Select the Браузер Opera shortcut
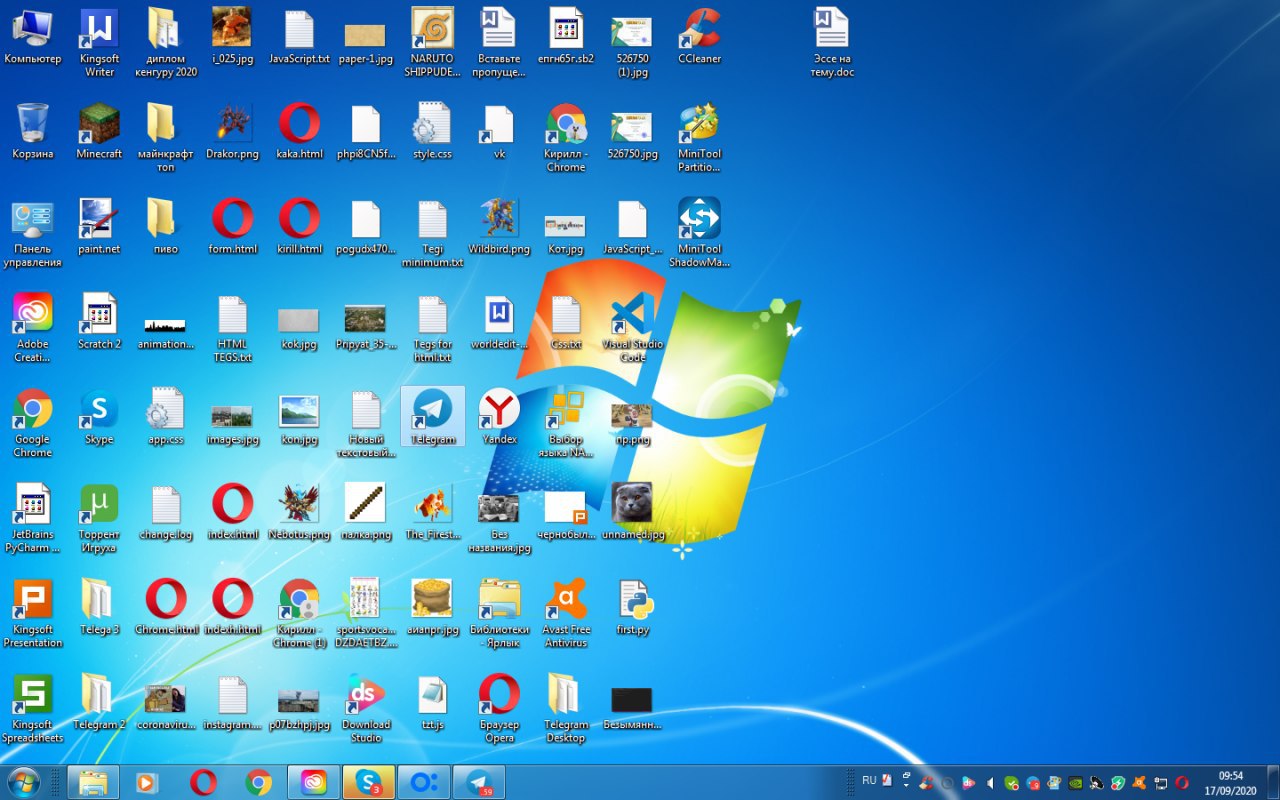This screenshot has width=1280, height=800. pos(499,708)
